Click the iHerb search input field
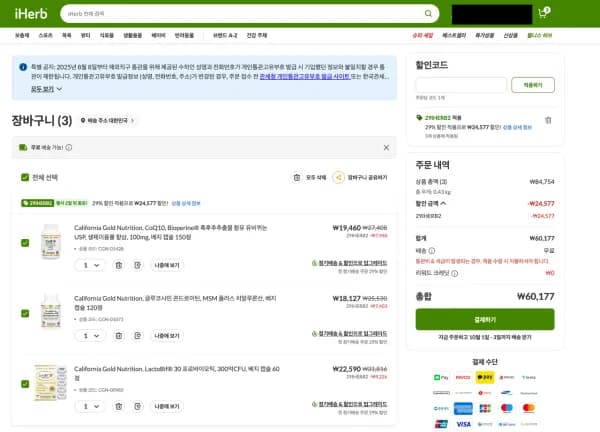 tap(243, 14)
